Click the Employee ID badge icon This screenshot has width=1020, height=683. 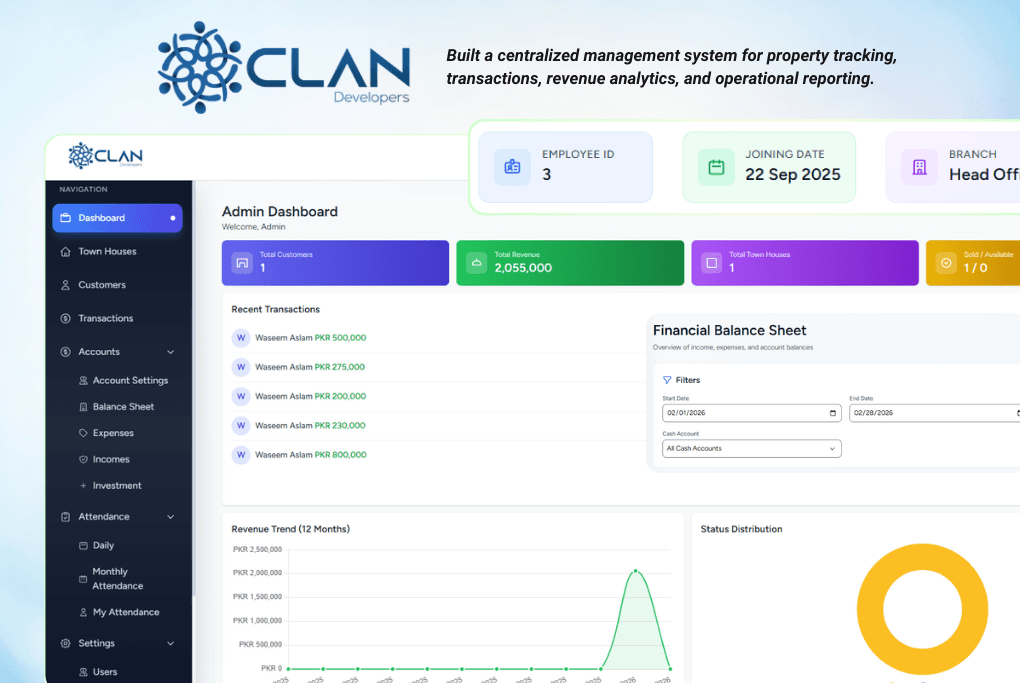click(513, 167)
